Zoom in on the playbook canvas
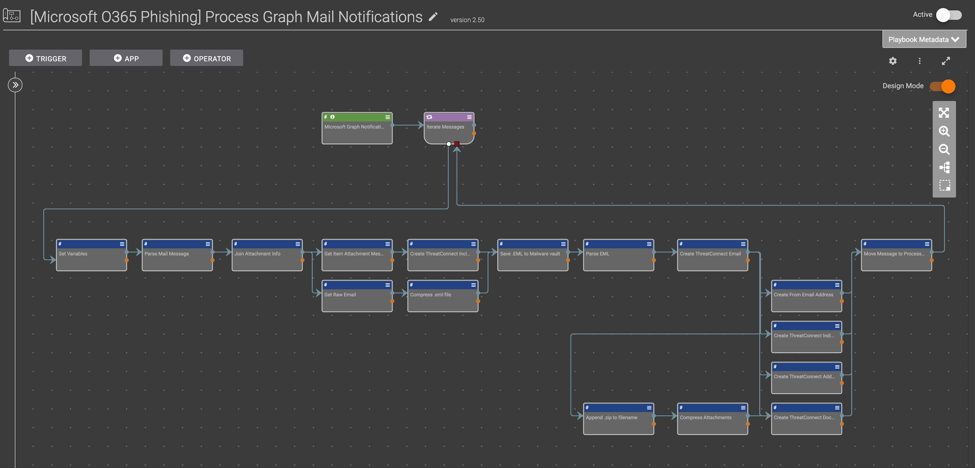 pyautogui.click(x=944, y=131)
